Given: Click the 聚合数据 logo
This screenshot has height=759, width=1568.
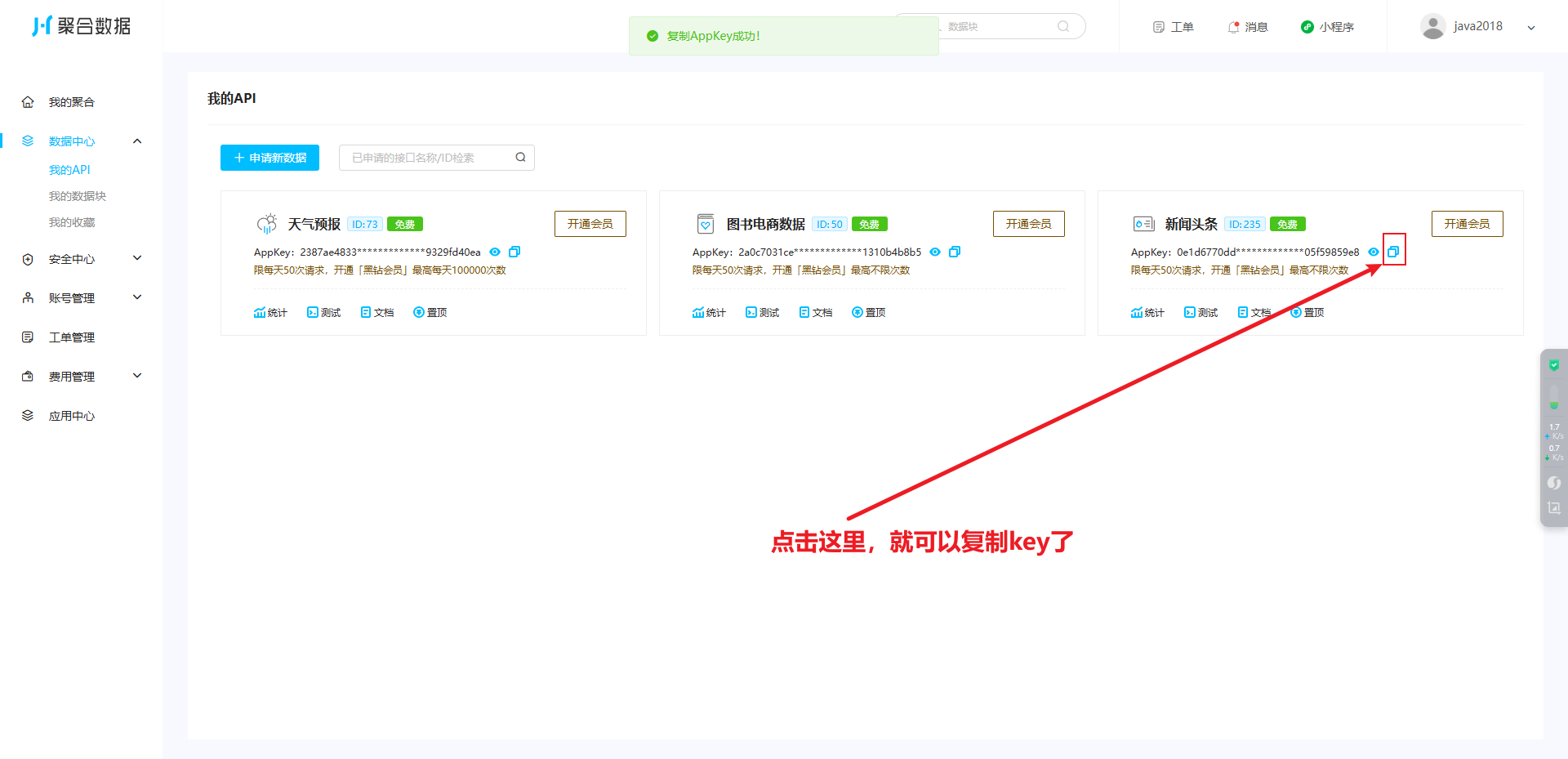Looking at the screenshot, I should [81, 26].
